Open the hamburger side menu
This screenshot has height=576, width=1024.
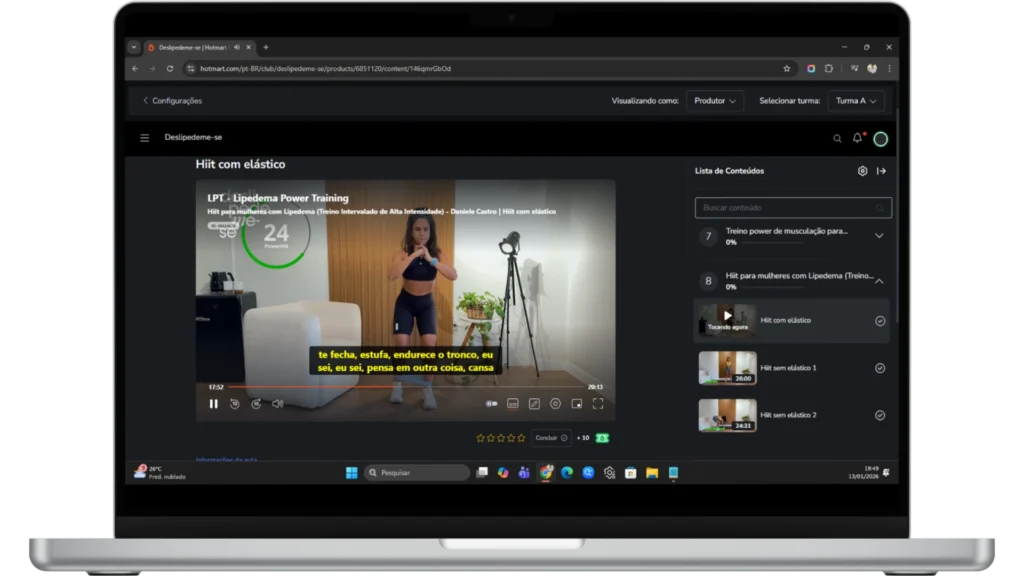tap(145, 138)
